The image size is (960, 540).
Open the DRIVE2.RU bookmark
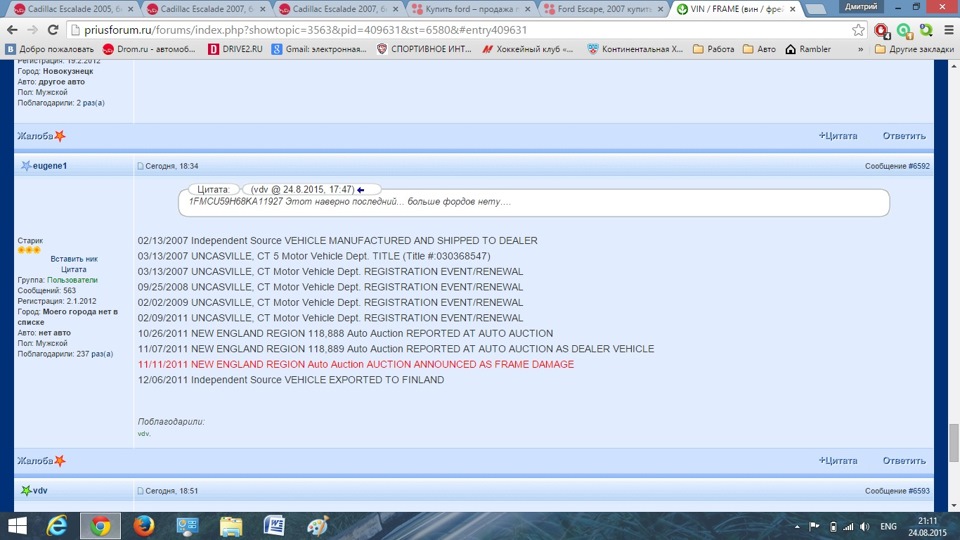[235, 49]
